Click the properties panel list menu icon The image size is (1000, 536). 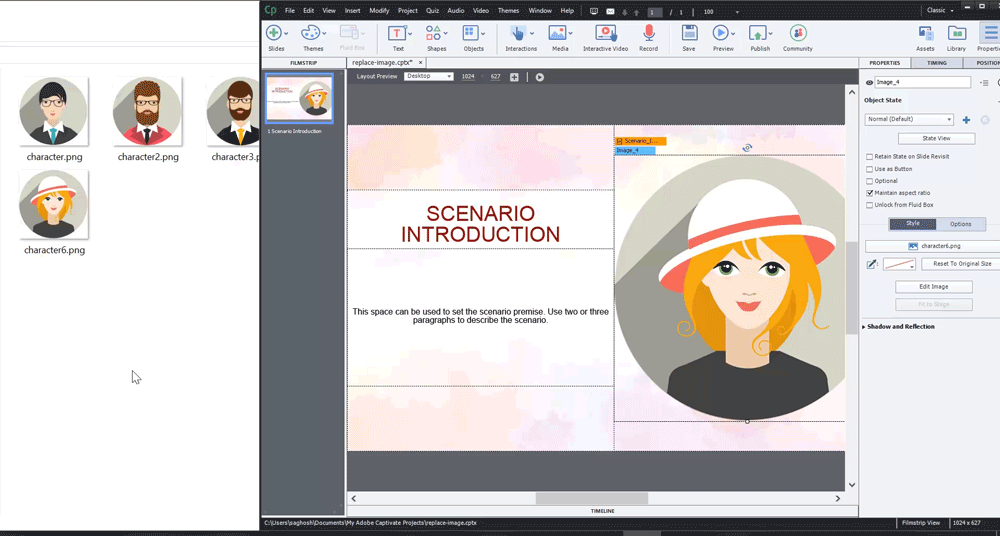(x=984, y=83)
